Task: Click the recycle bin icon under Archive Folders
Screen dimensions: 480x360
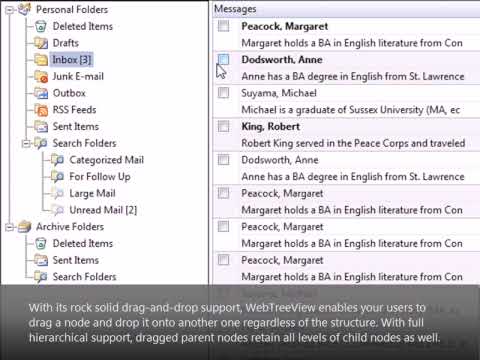Action: [x=41, y=243]
